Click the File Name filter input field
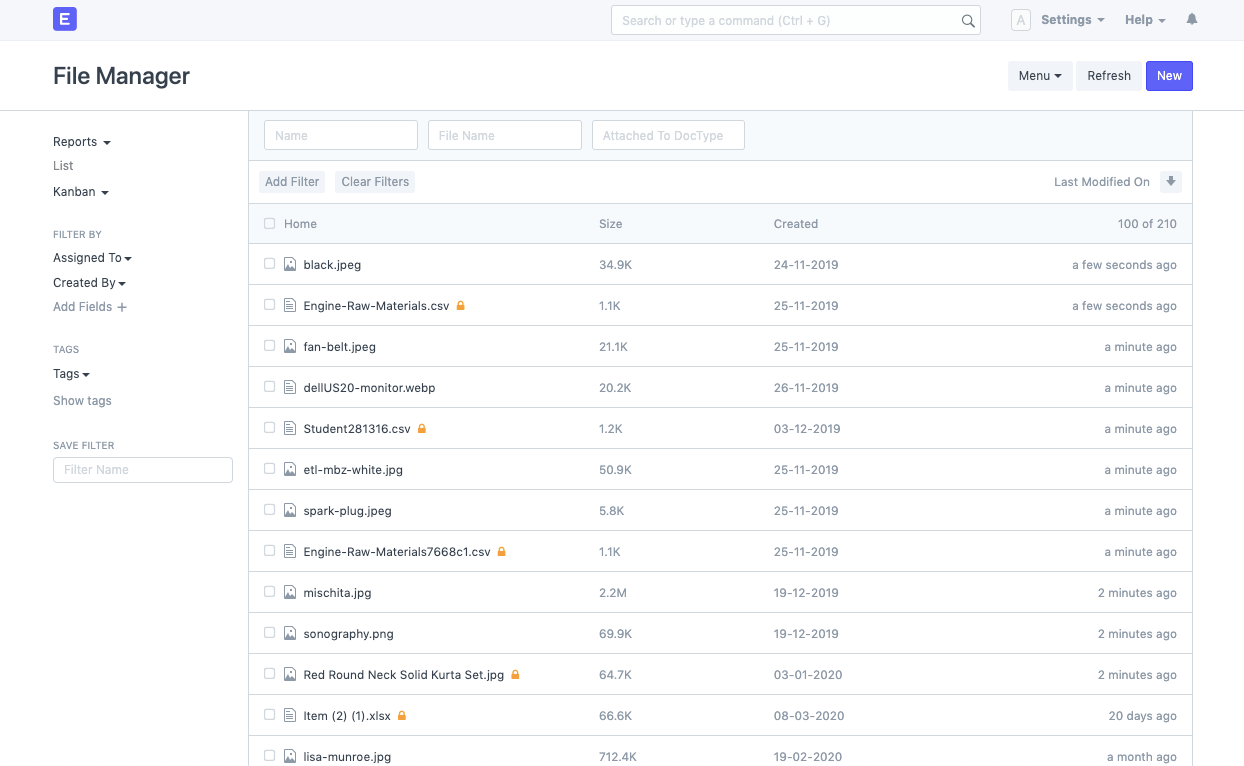 coord(504,136)
